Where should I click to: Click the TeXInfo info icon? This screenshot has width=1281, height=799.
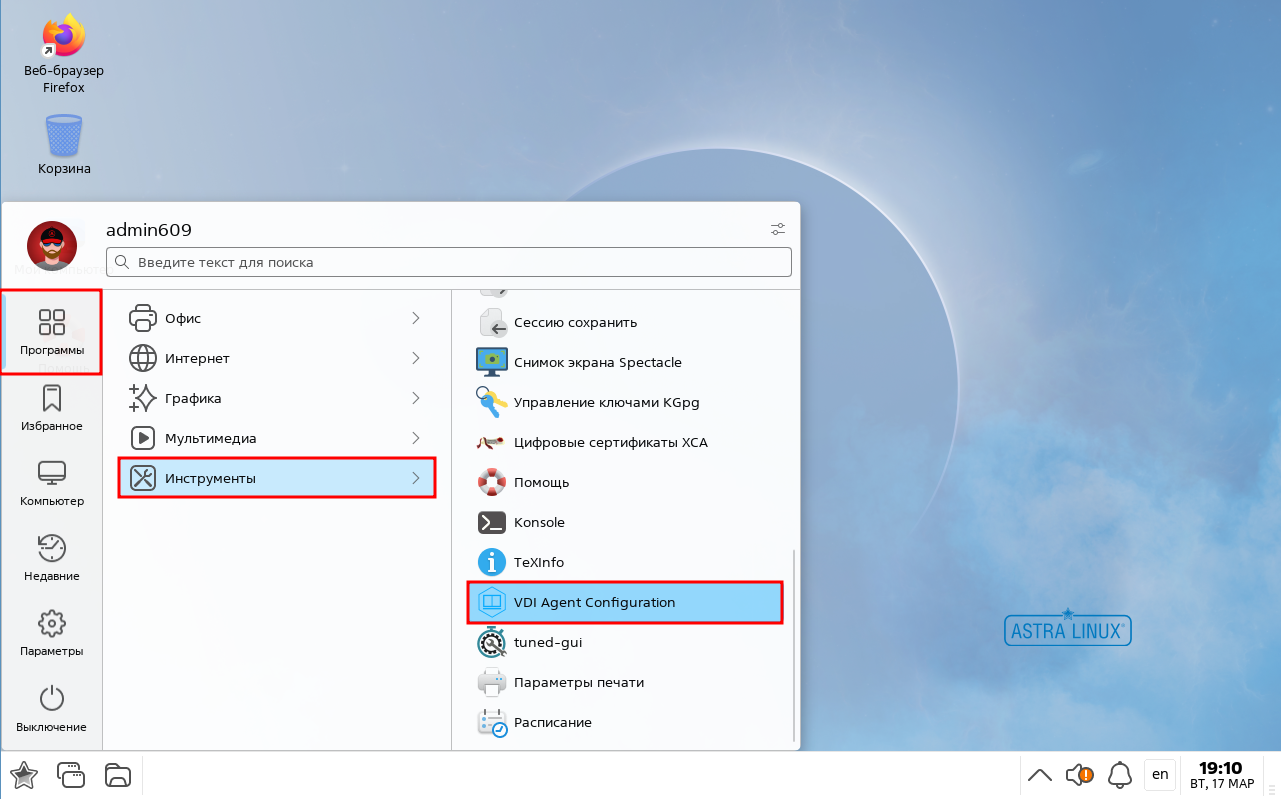click(x=491, y=562)
